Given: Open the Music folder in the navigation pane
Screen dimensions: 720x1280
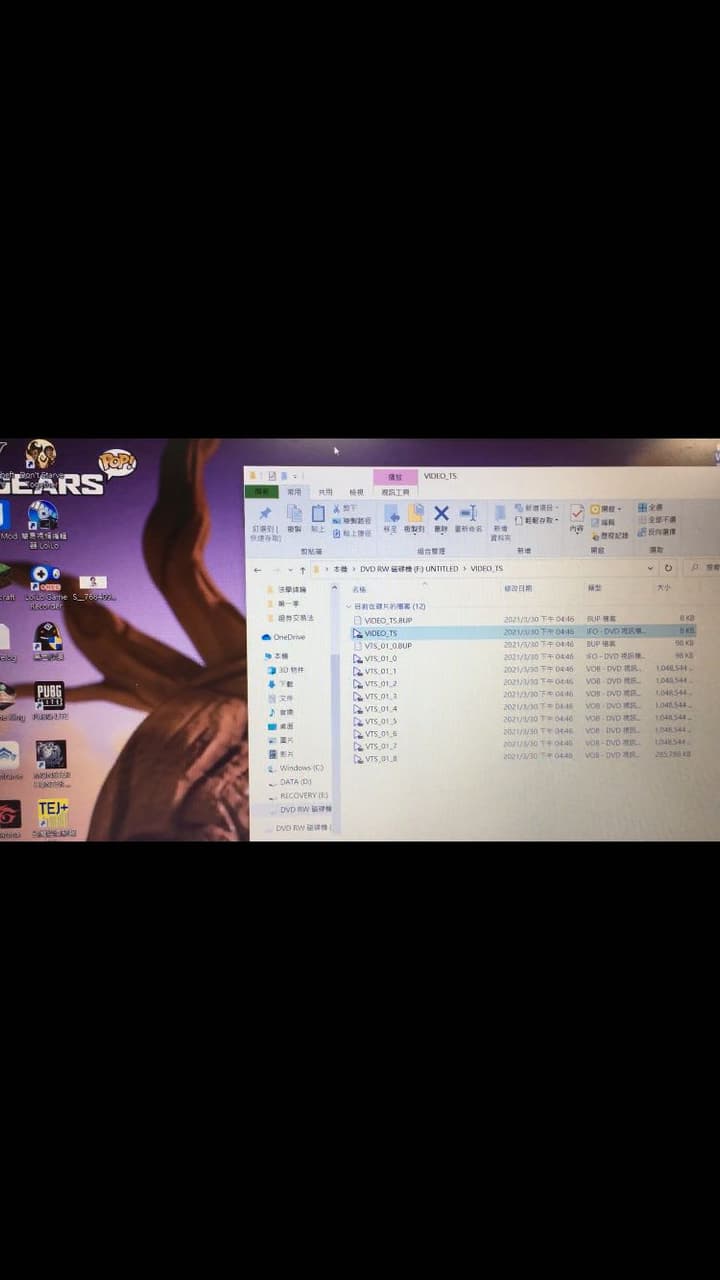Looking at the screenshot, I should click(x=281, y=712).
